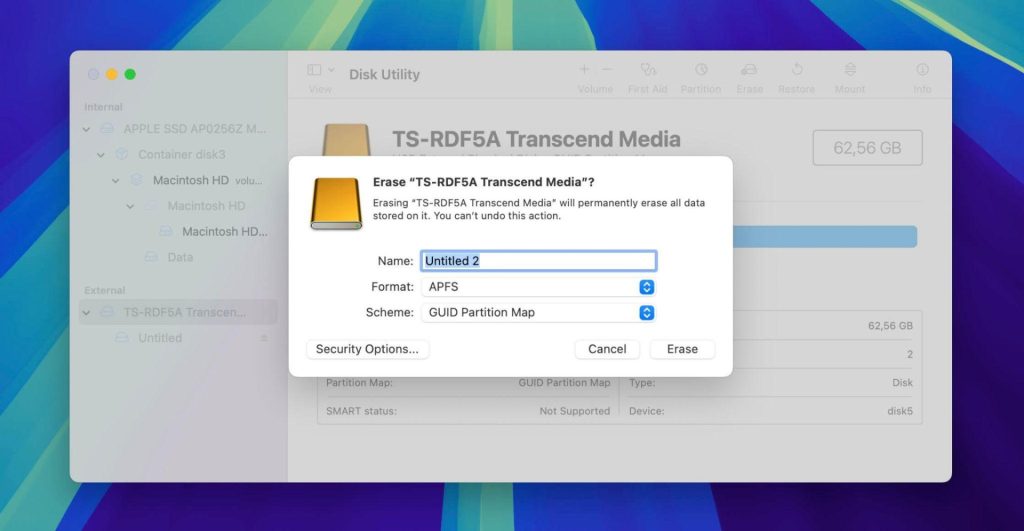Click the blue disk usage bar
This screenshot has height=531, width=1024.
tap(825, 236)
